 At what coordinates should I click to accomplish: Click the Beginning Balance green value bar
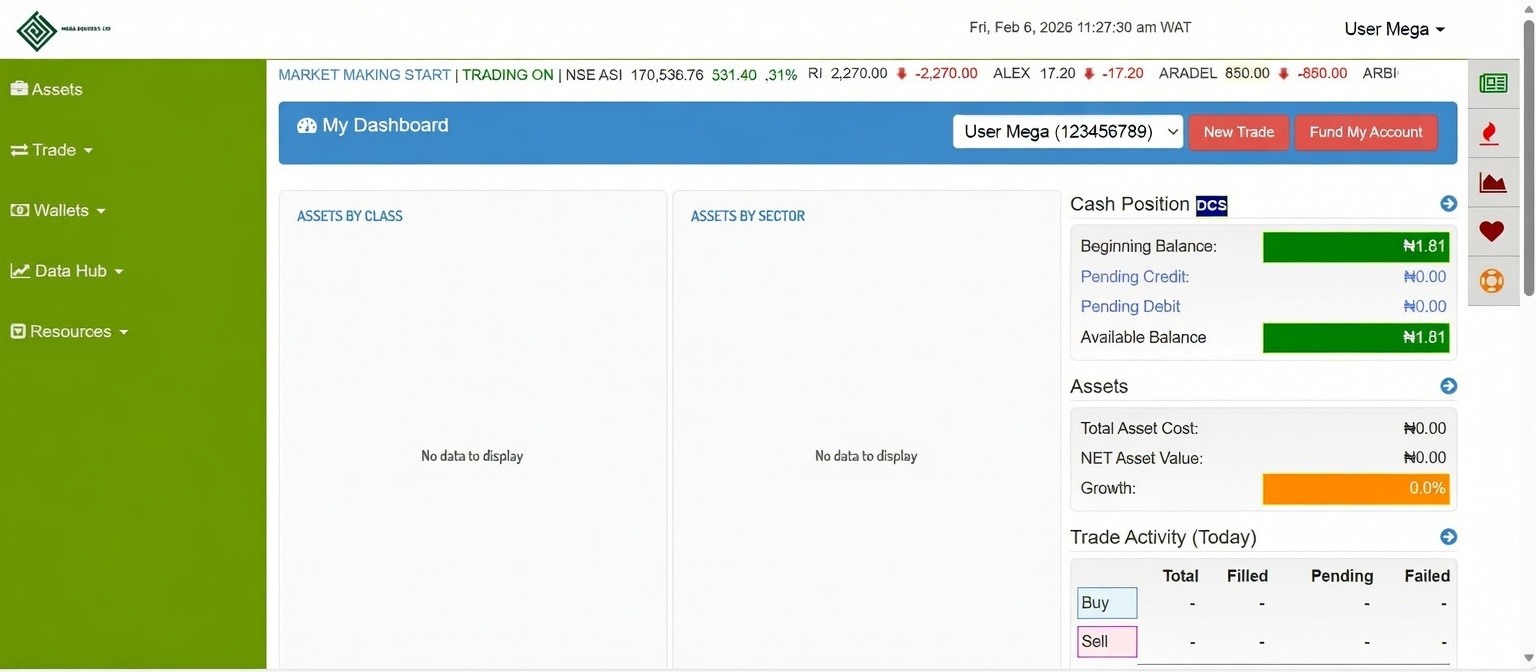(1356, 247)
